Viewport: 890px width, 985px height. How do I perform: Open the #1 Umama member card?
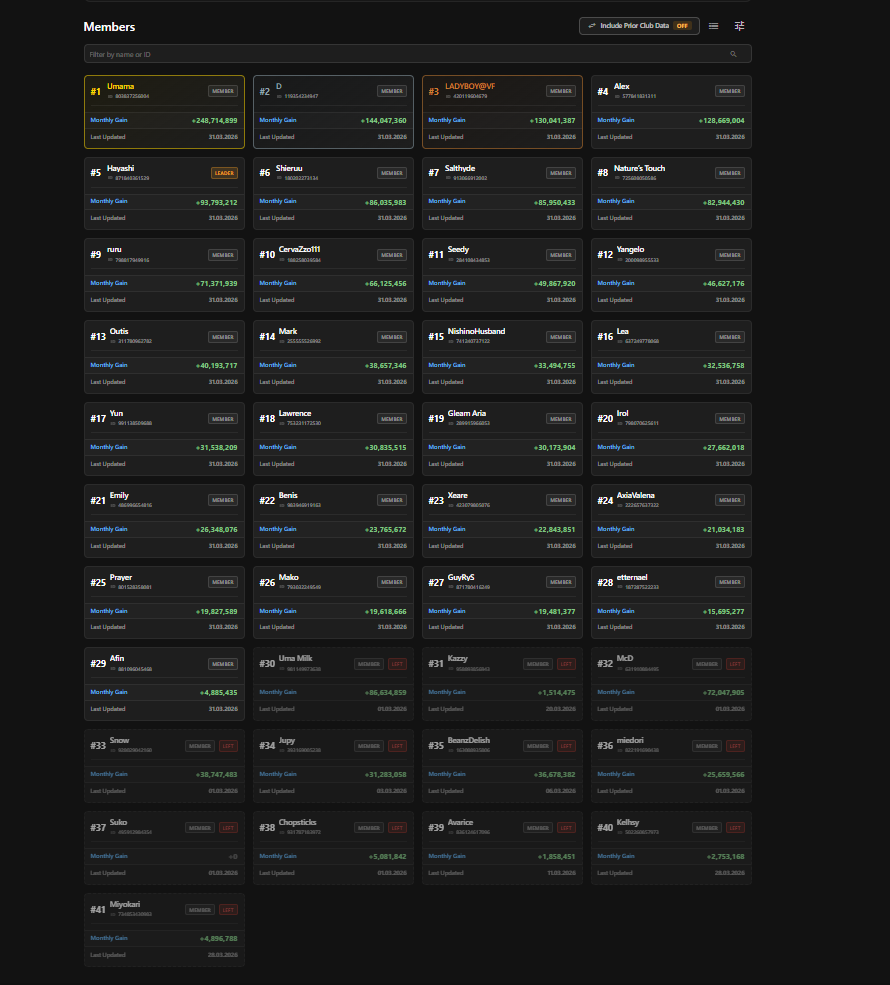(165, 112)
